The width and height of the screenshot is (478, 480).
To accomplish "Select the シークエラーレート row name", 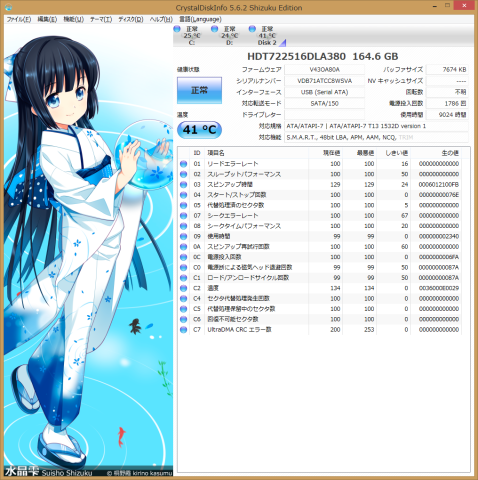I will [233, 216].
